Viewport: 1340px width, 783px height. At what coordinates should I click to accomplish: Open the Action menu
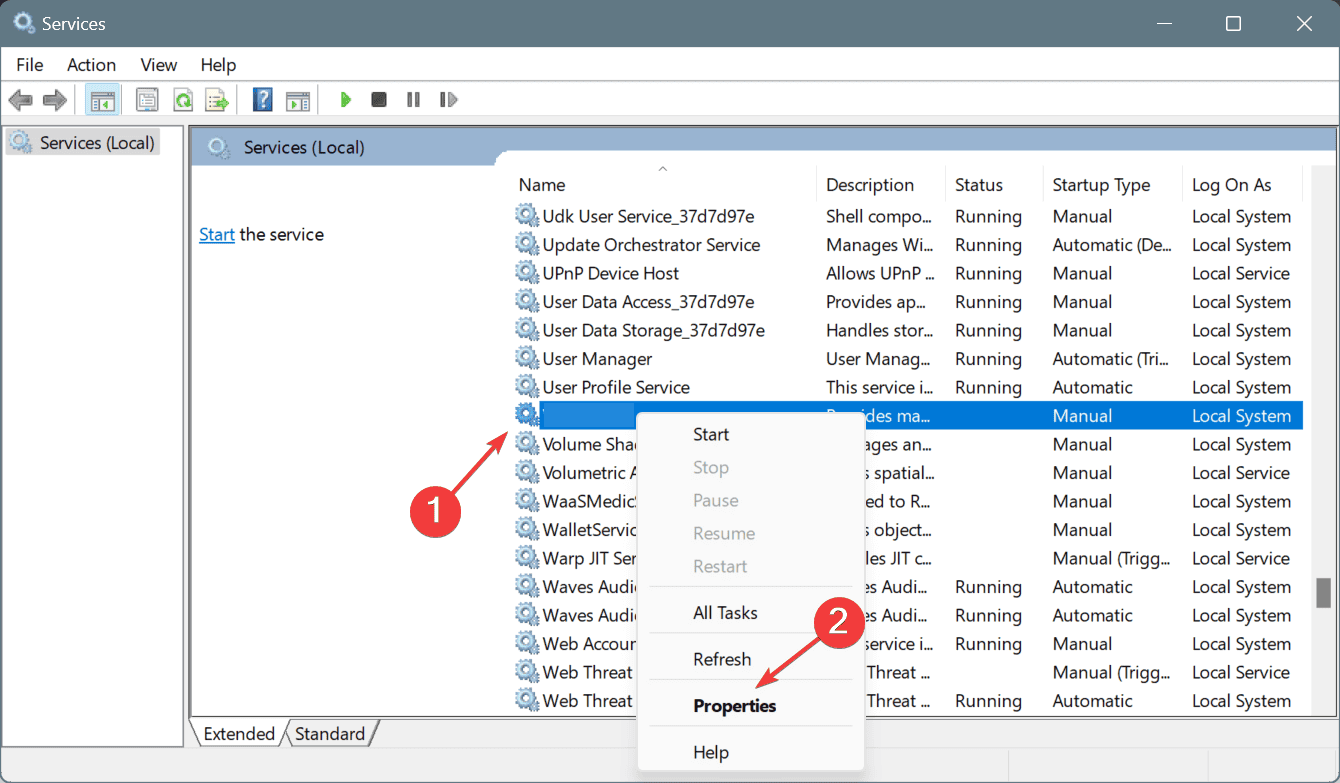91,64
